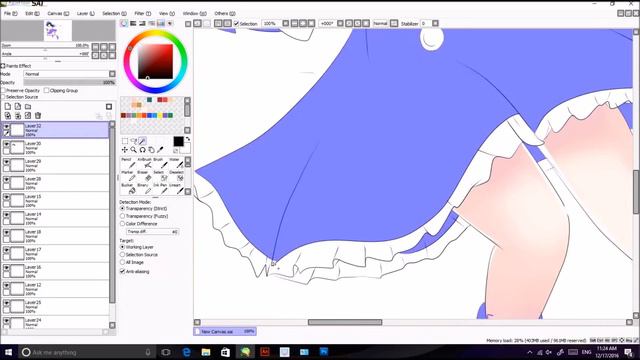Choose the Select pen tool
Screen dimensions: 640x360
tap(162, 176)
